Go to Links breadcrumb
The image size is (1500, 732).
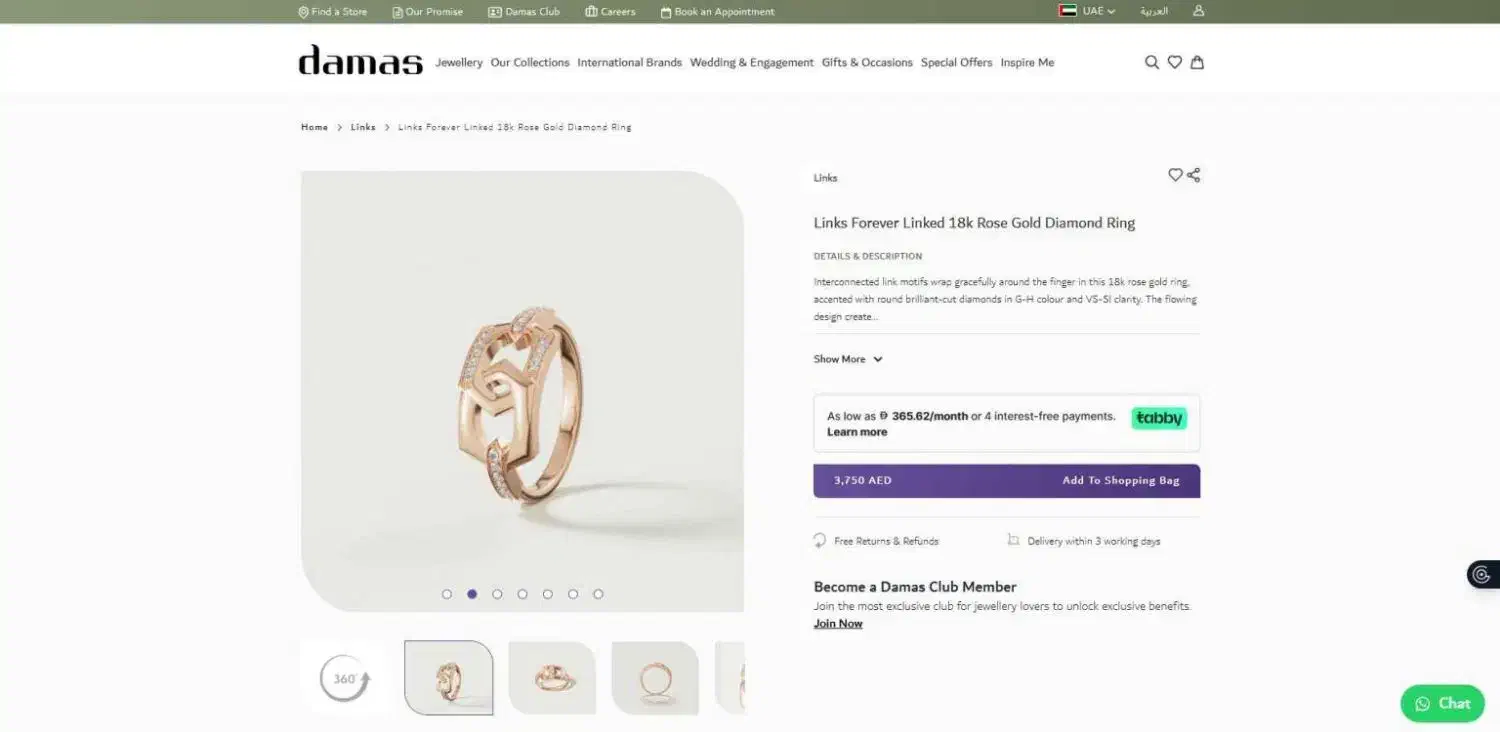[363, 127]
